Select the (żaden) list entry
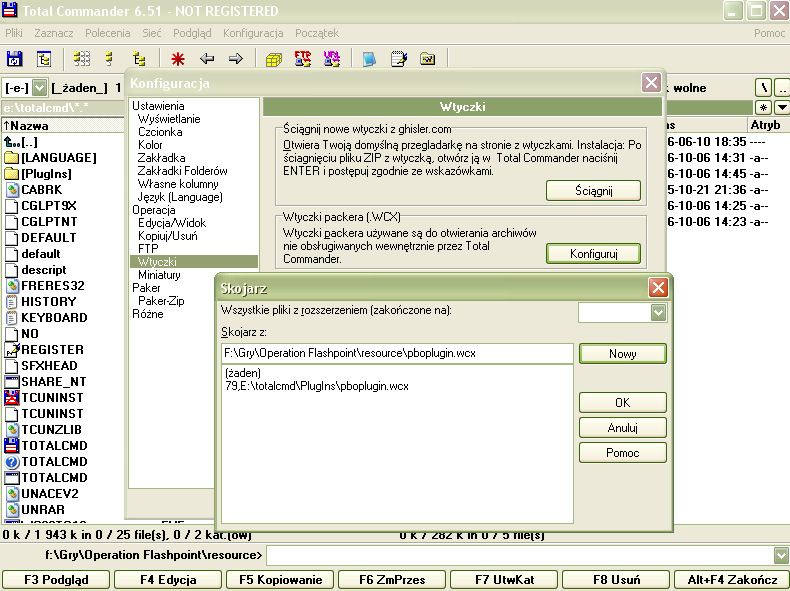The height and width of the screenshot is (591, 790). point(243,373)
